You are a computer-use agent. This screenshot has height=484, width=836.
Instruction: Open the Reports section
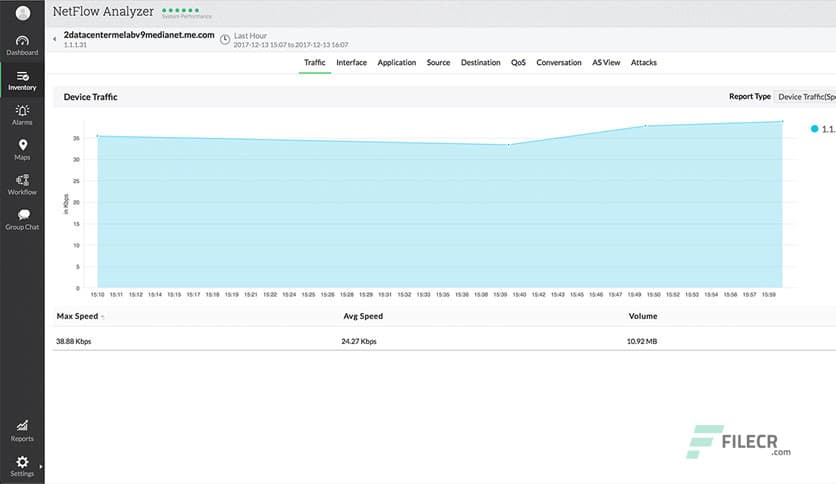[22, 431]
